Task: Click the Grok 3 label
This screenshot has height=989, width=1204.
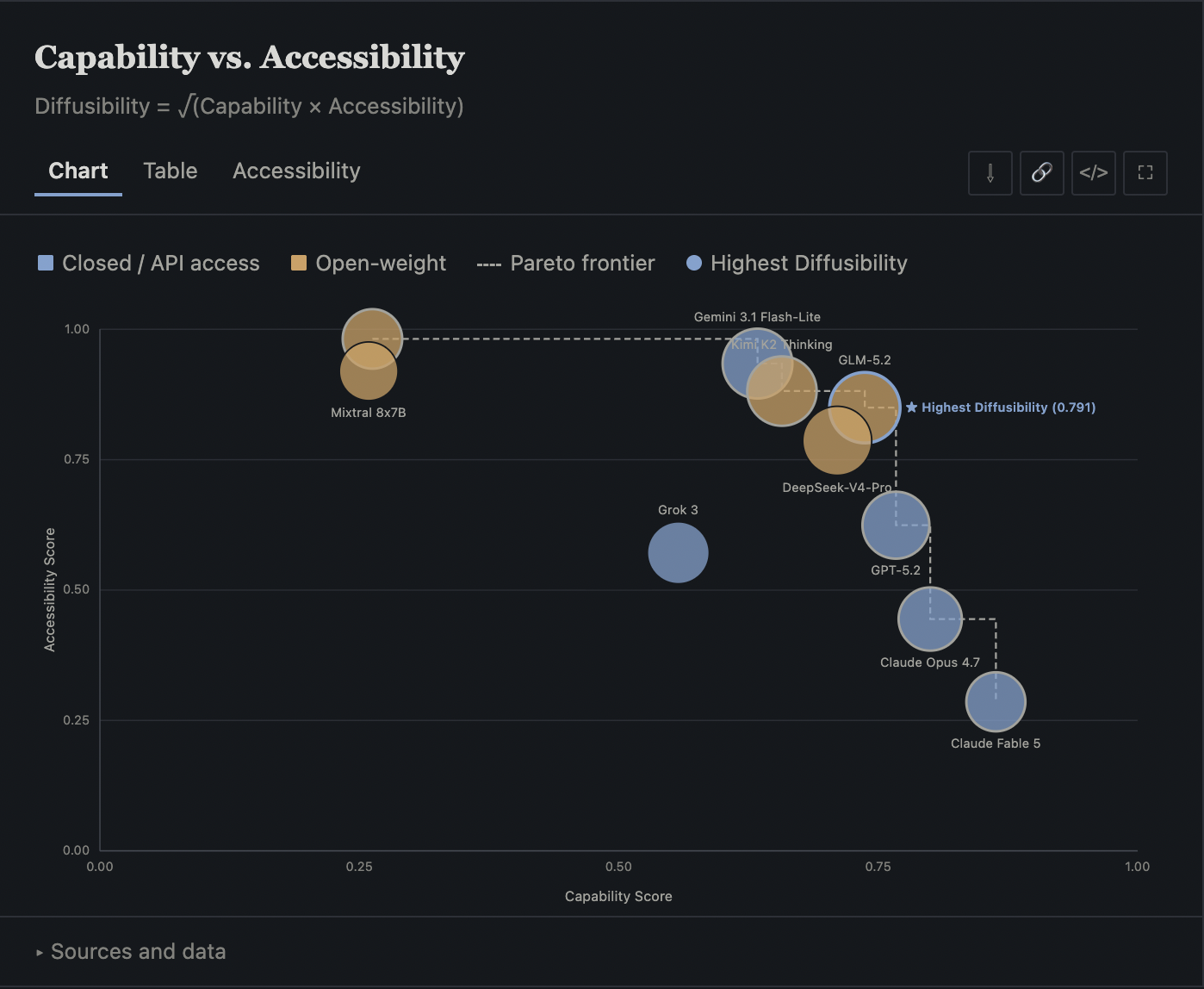Action: (678, 510)
